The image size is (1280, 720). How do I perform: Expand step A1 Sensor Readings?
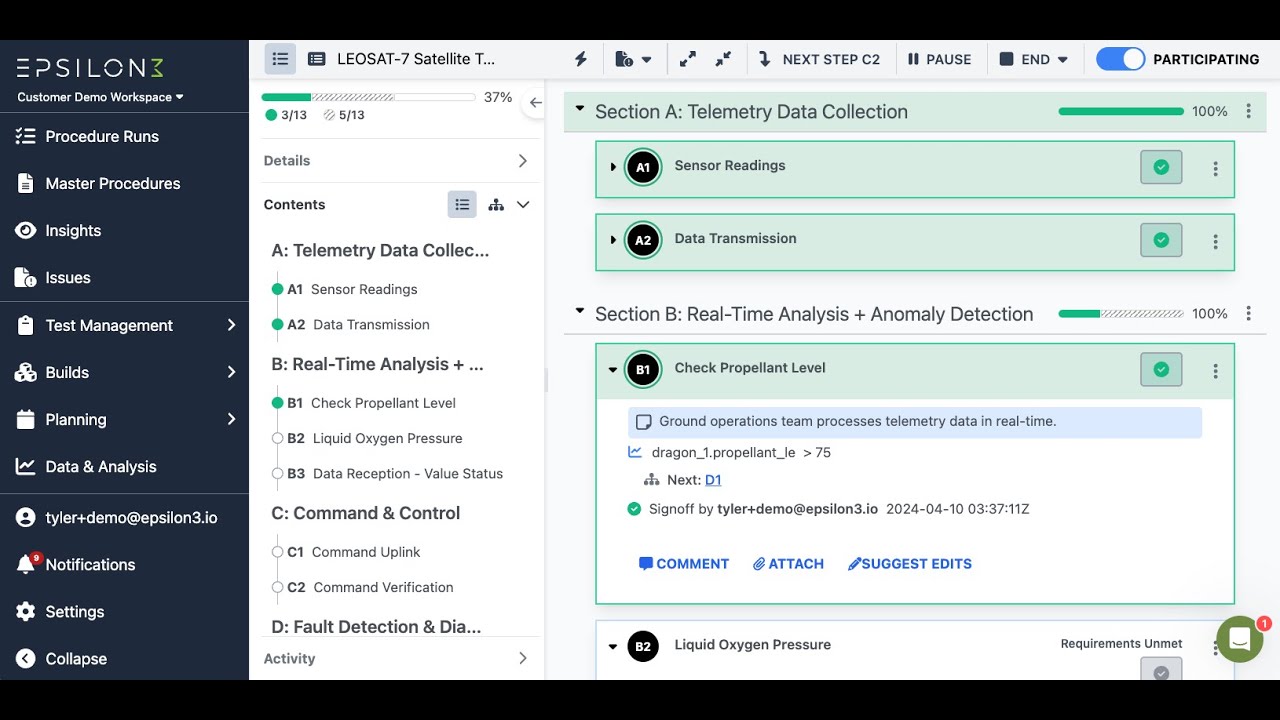(613, 167)
